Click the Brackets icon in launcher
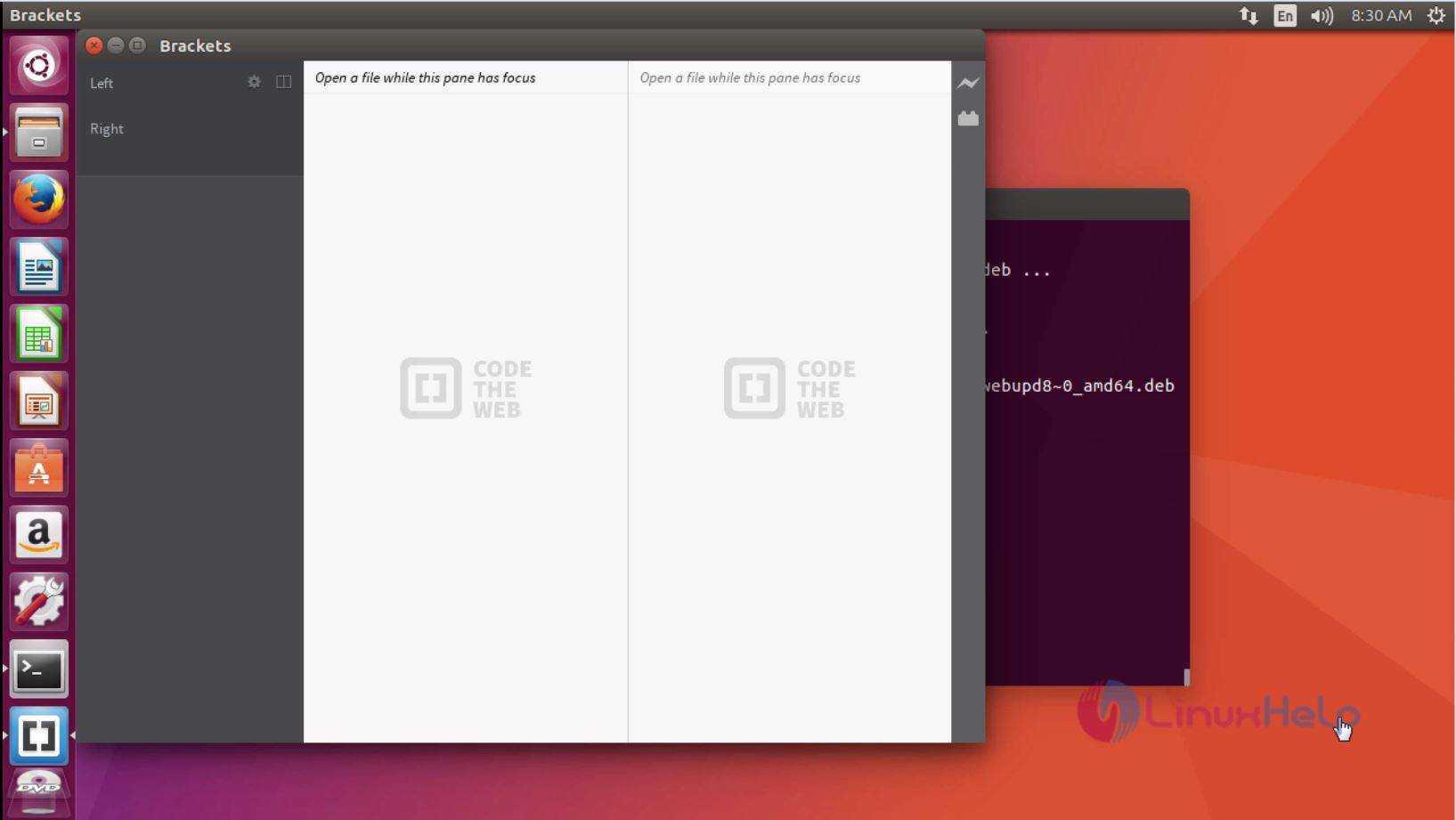This screenshot has width=1456, height=820. (38, 735)
